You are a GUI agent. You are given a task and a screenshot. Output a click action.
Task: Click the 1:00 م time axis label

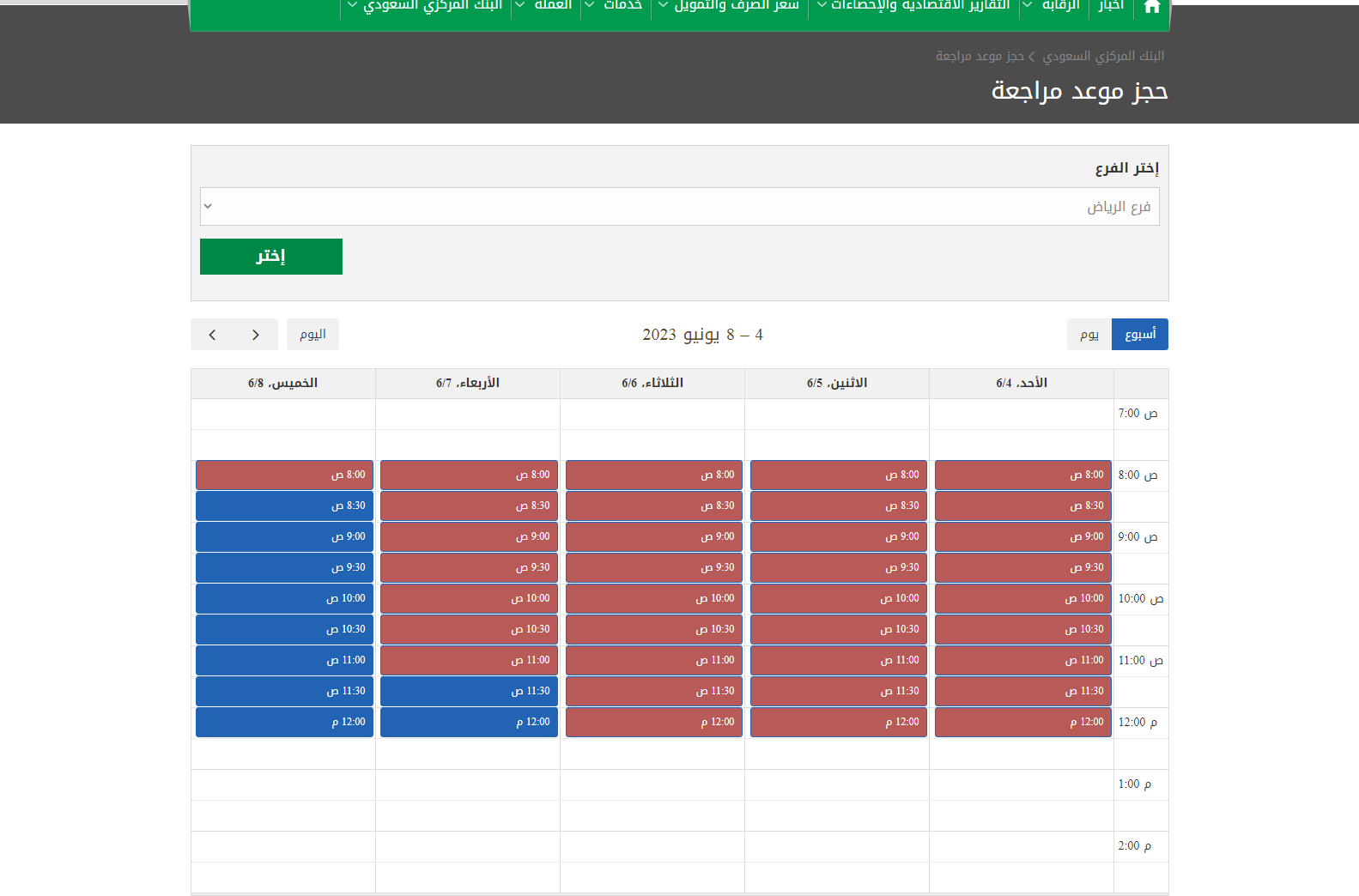[x=1135, y=784]
